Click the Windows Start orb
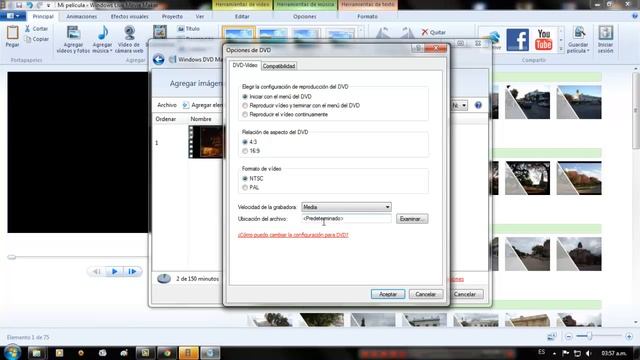 (12, 352)
